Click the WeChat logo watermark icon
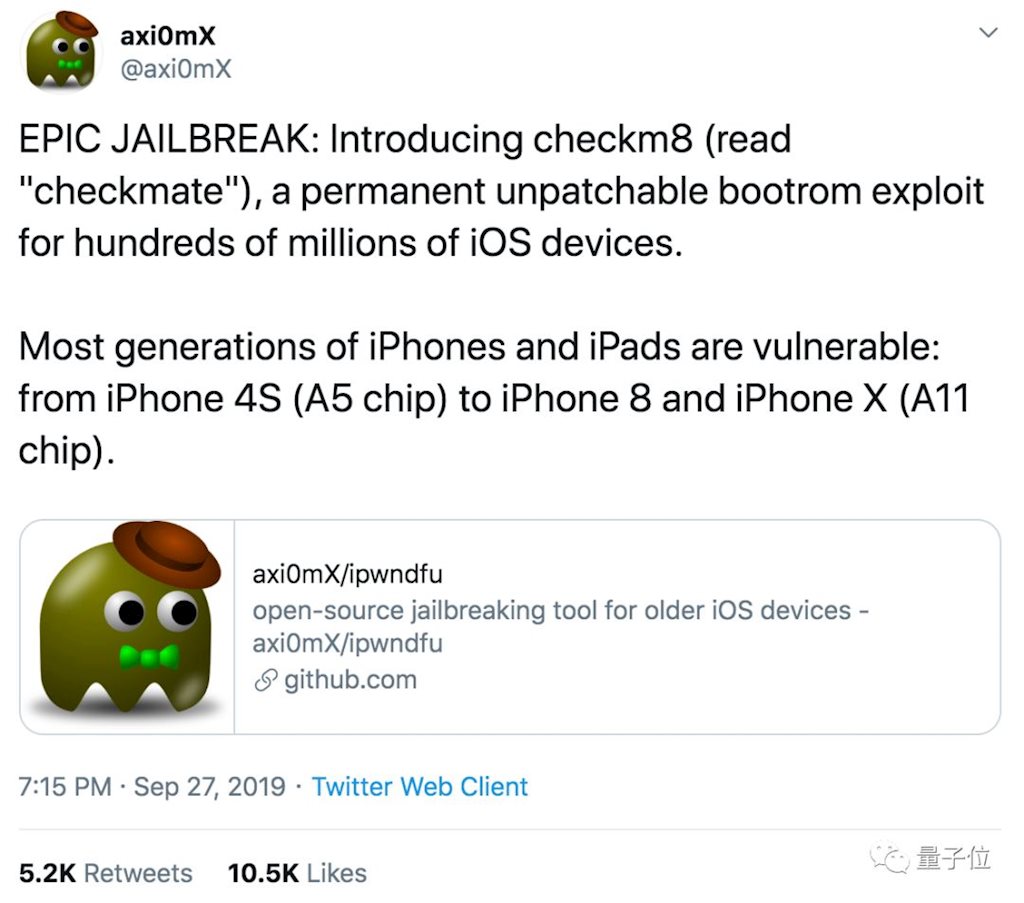The height and width of the screenshot is (903, 1024). point(888,857)
